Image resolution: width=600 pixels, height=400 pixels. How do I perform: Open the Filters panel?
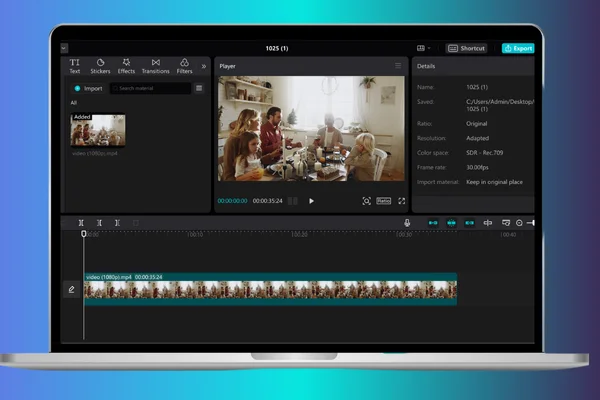coord(184,66)
